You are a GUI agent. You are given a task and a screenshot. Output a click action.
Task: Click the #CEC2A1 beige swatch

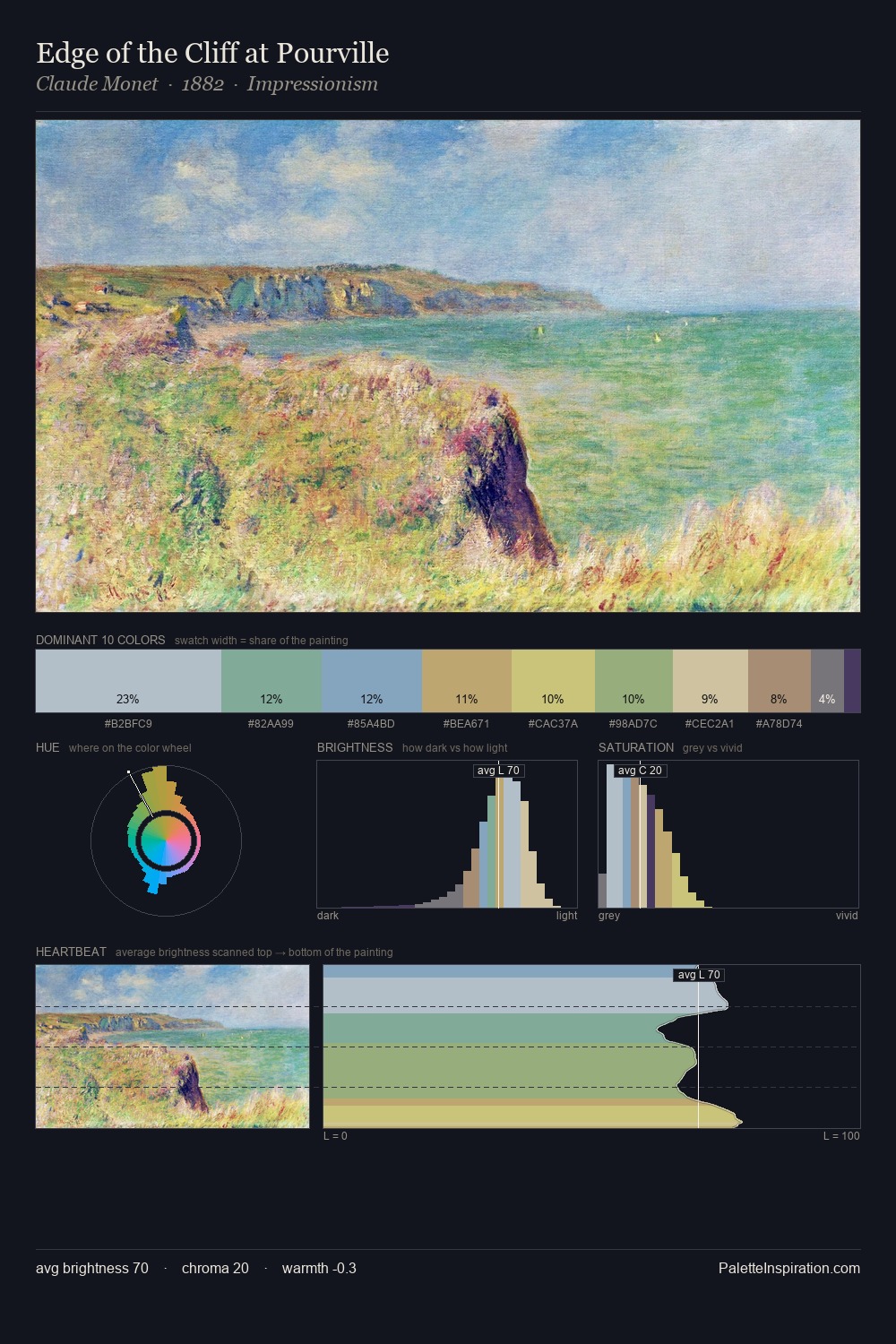(710, 681)
